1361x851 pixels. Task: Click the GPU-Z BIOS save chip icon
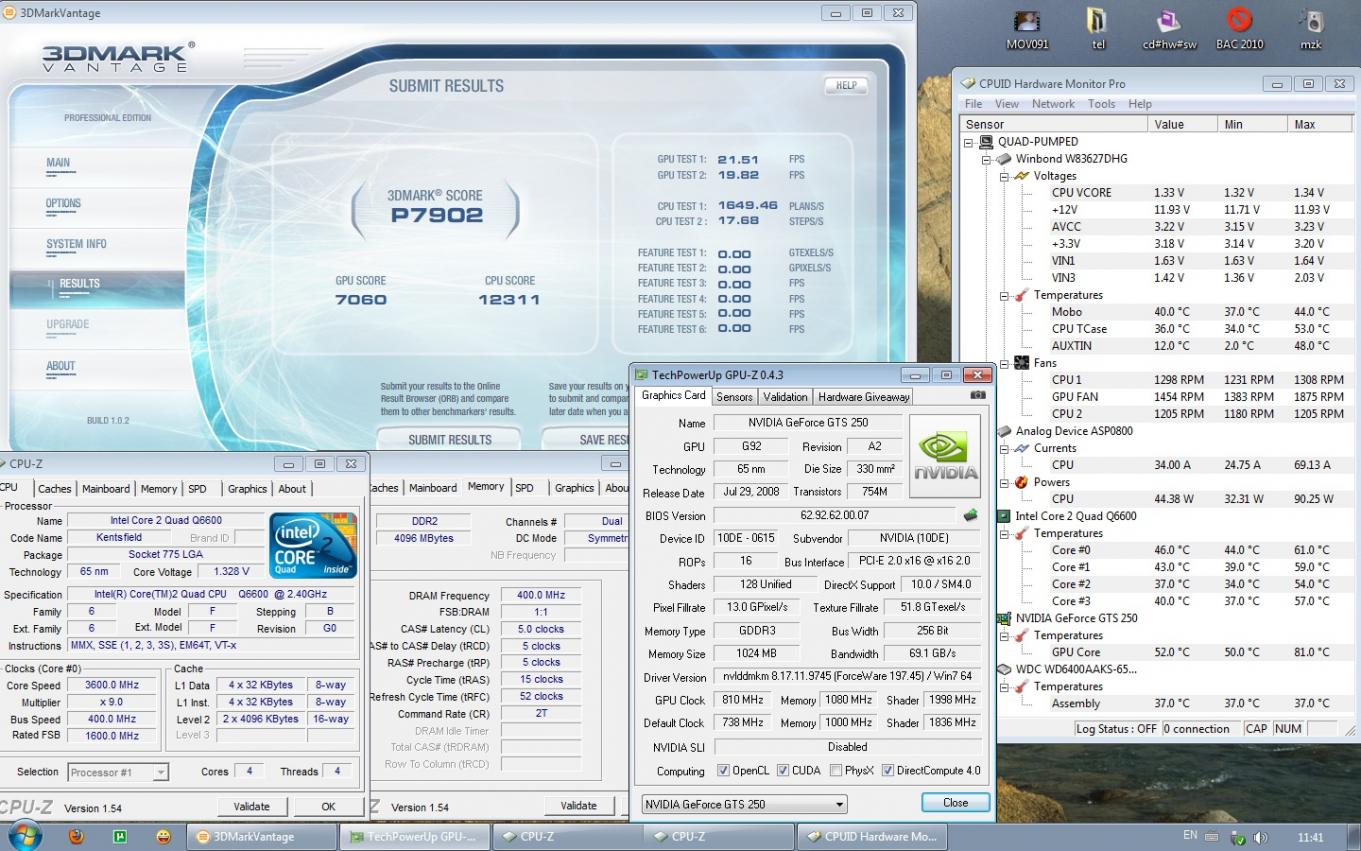(969, 516)
